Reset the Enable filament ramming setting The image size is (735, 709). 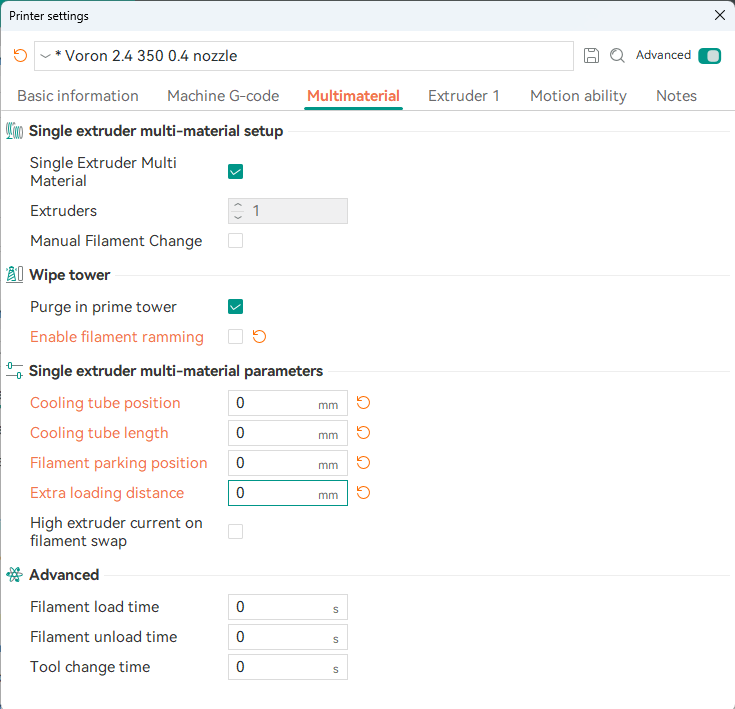[259, 337]
